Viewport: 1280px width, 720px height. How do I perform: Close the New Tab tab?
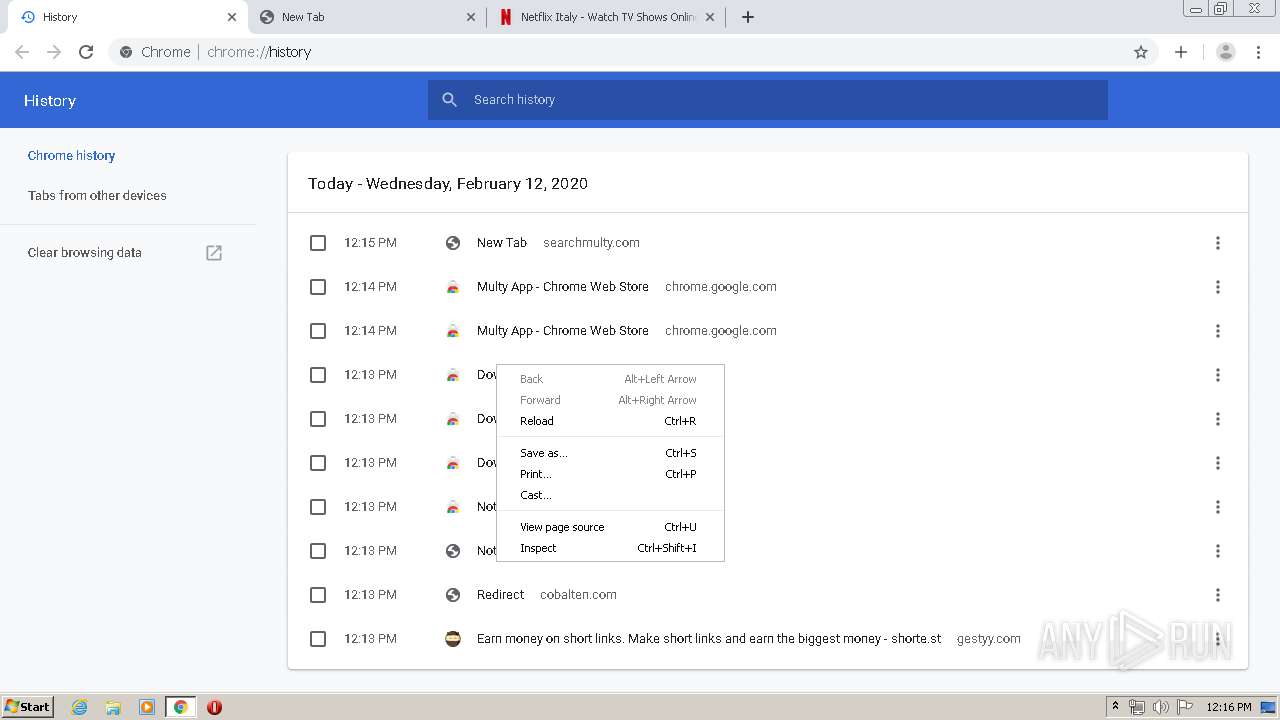click(x=471, y=17)
